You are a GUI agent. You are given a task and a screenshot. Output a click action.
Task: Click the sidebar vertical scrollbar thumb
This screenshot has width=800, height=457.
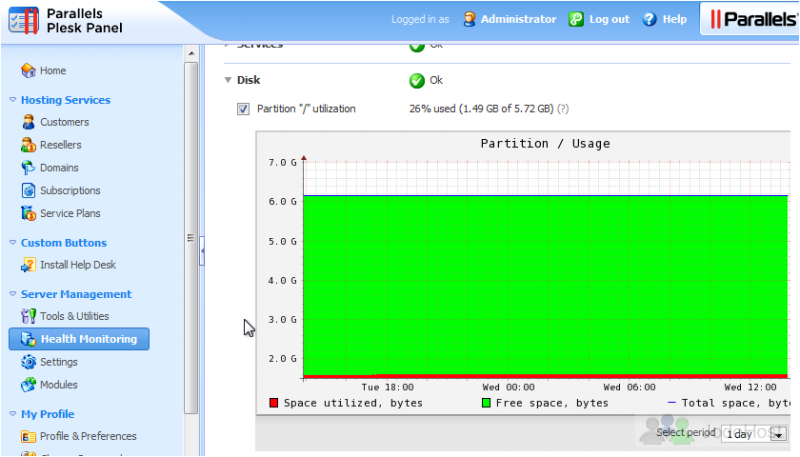(191, 238)
